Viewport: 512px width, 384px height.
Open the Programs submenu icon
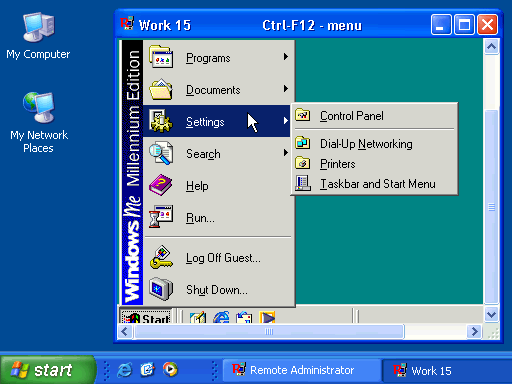pos(161,57)
